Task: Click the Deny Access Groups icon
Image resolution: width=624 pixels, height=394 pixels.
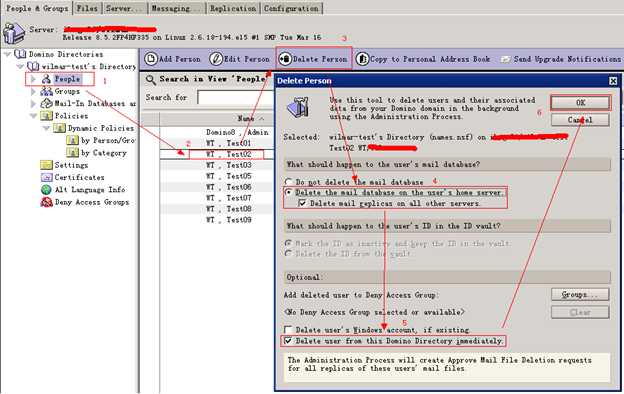Action: coord(46,202)
